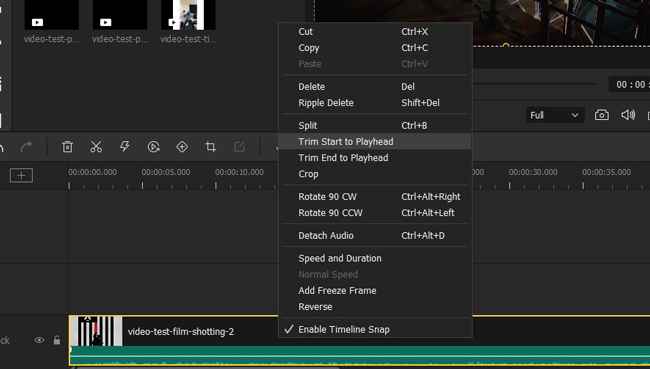Click the redo arrow icon
The height and width of the screenshot is (369, 650).
[x=27, y=147]
